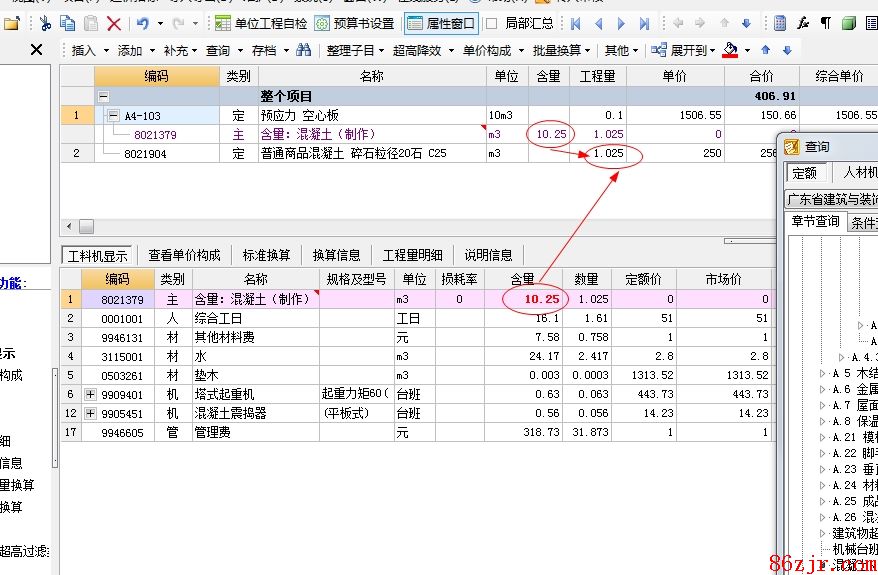Click the fill color paint bucket swatch
This screenshot has height=575, width=878.
tap(730, 50)
